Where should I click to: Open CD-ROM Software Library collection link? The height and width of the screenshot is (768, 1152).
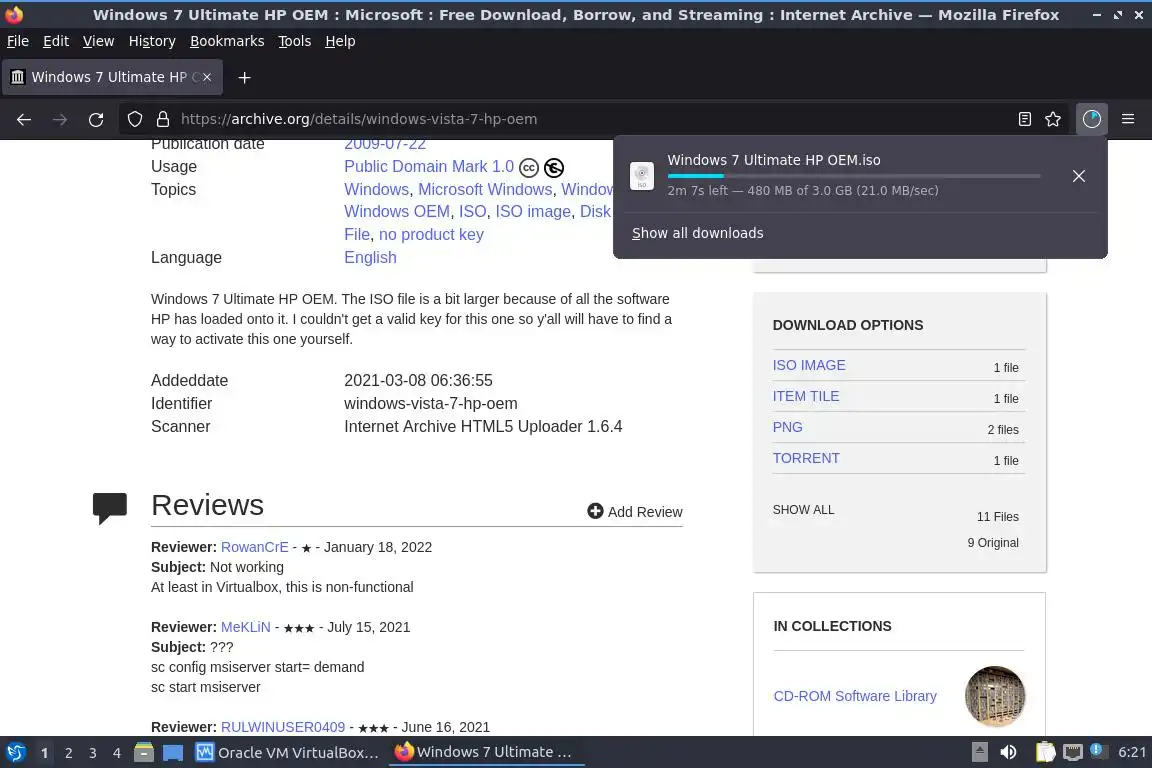coord(855,696)
